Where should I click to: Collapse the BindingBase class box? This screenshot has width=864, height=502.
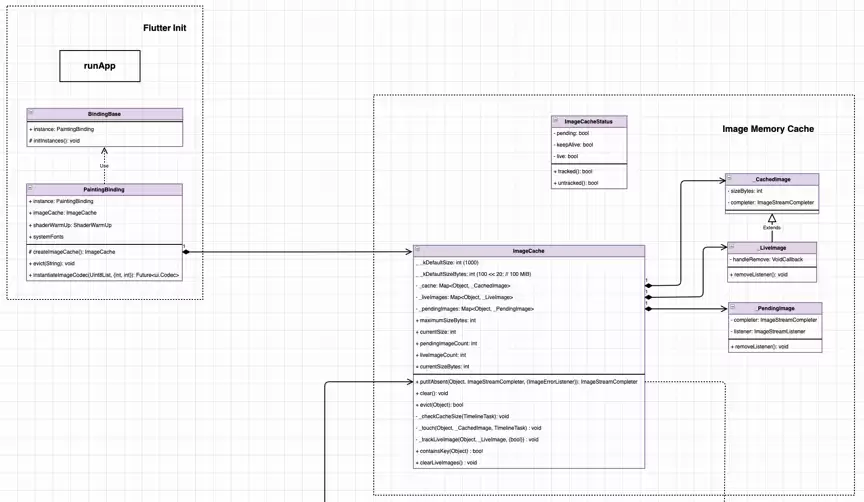[x=31, y=112]
